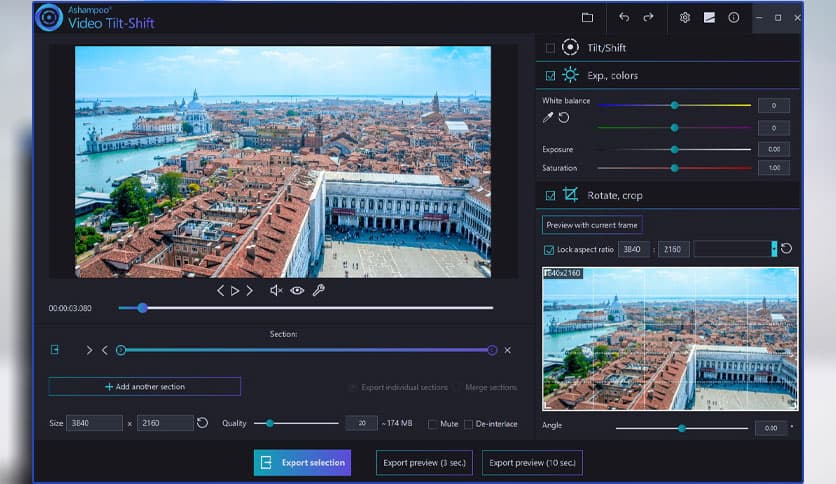The height and width of the screenshot is (484, 836).
Task: Click the Angle value field 0.00
Action: coord(770,428)
